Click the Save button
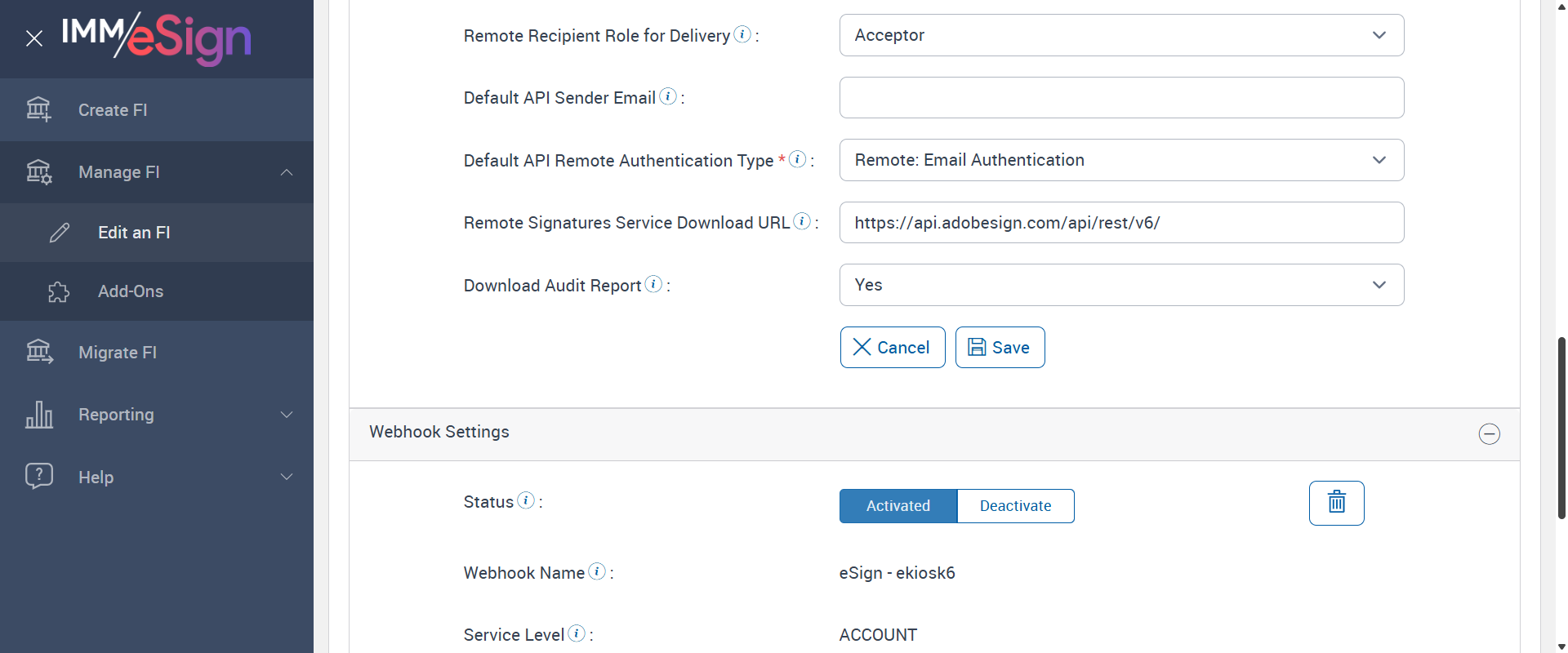This screenshot has width=1568, height=653. point(1000,348)
